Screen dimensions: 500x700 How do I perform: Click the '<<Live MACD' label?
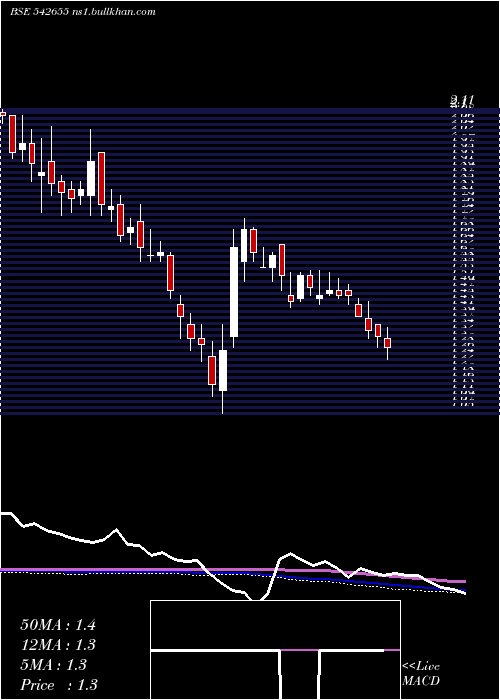pos(421,674)
